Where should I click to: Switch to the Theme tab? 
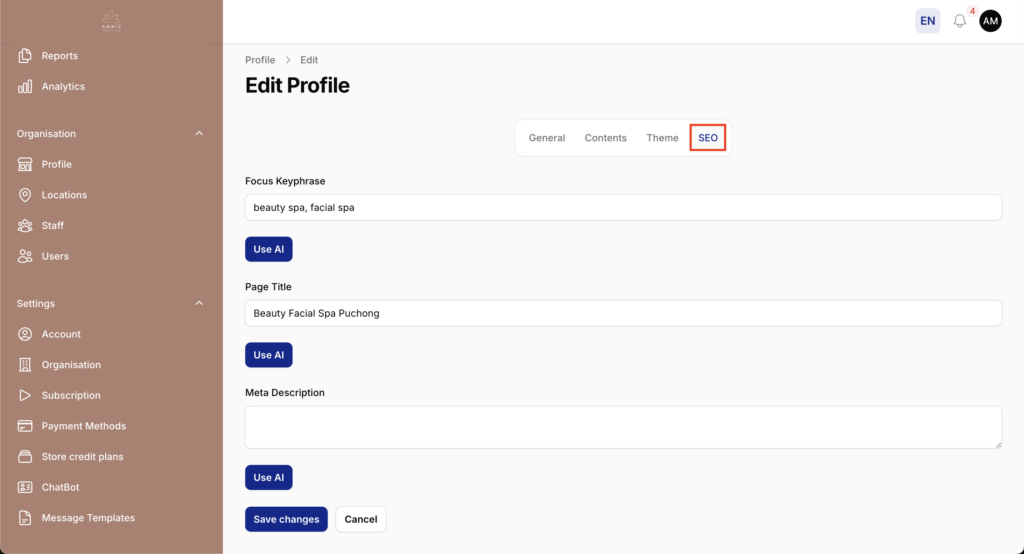click(662, 138)
